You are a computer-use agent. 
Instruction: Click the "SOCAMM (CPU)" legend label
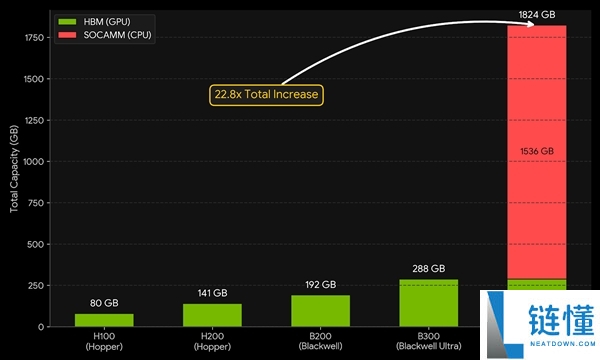117,35
